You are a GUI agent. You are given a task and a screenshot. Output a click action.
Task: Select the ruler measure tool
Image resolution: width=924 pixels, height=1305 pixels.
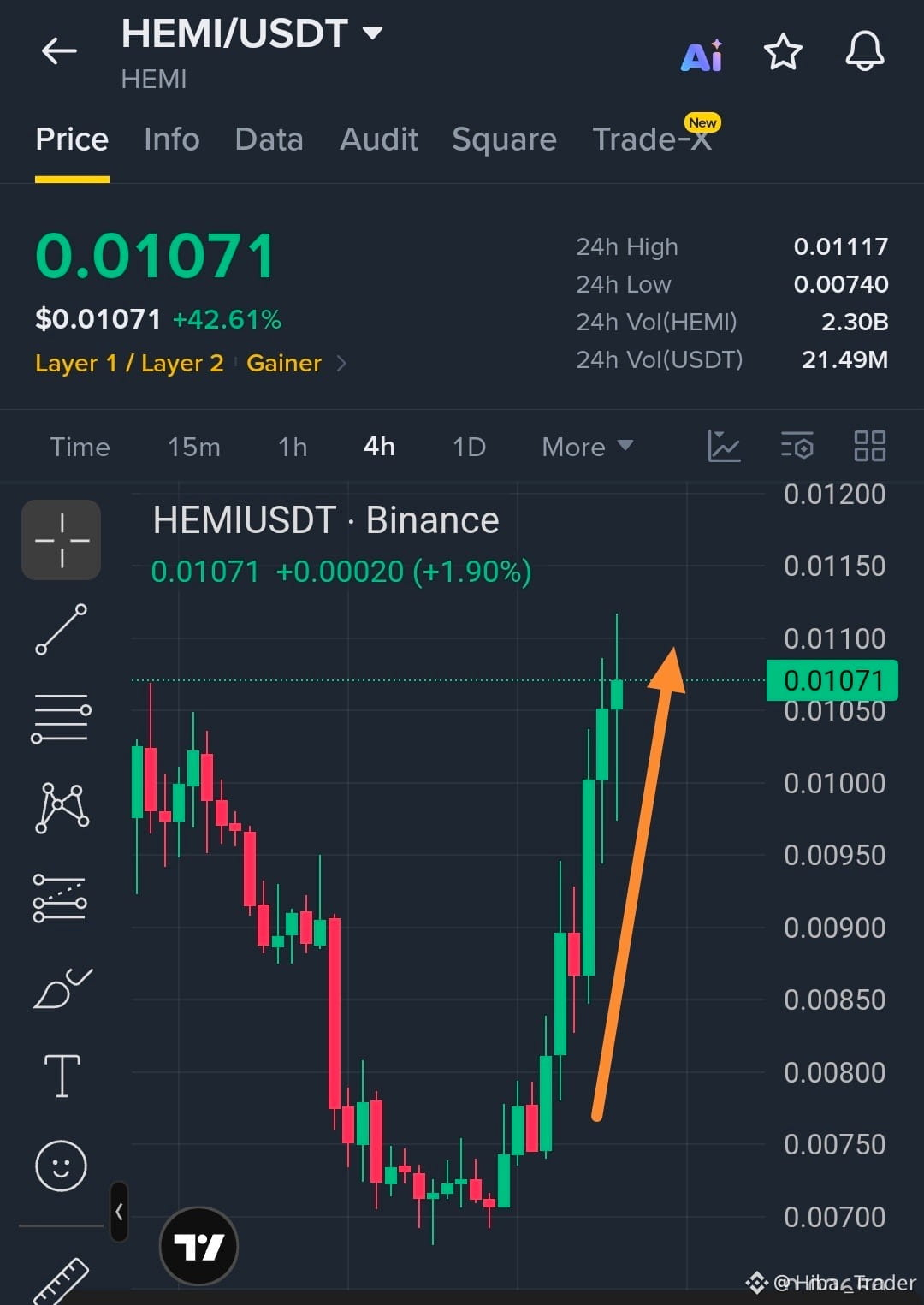point(61,1281)
